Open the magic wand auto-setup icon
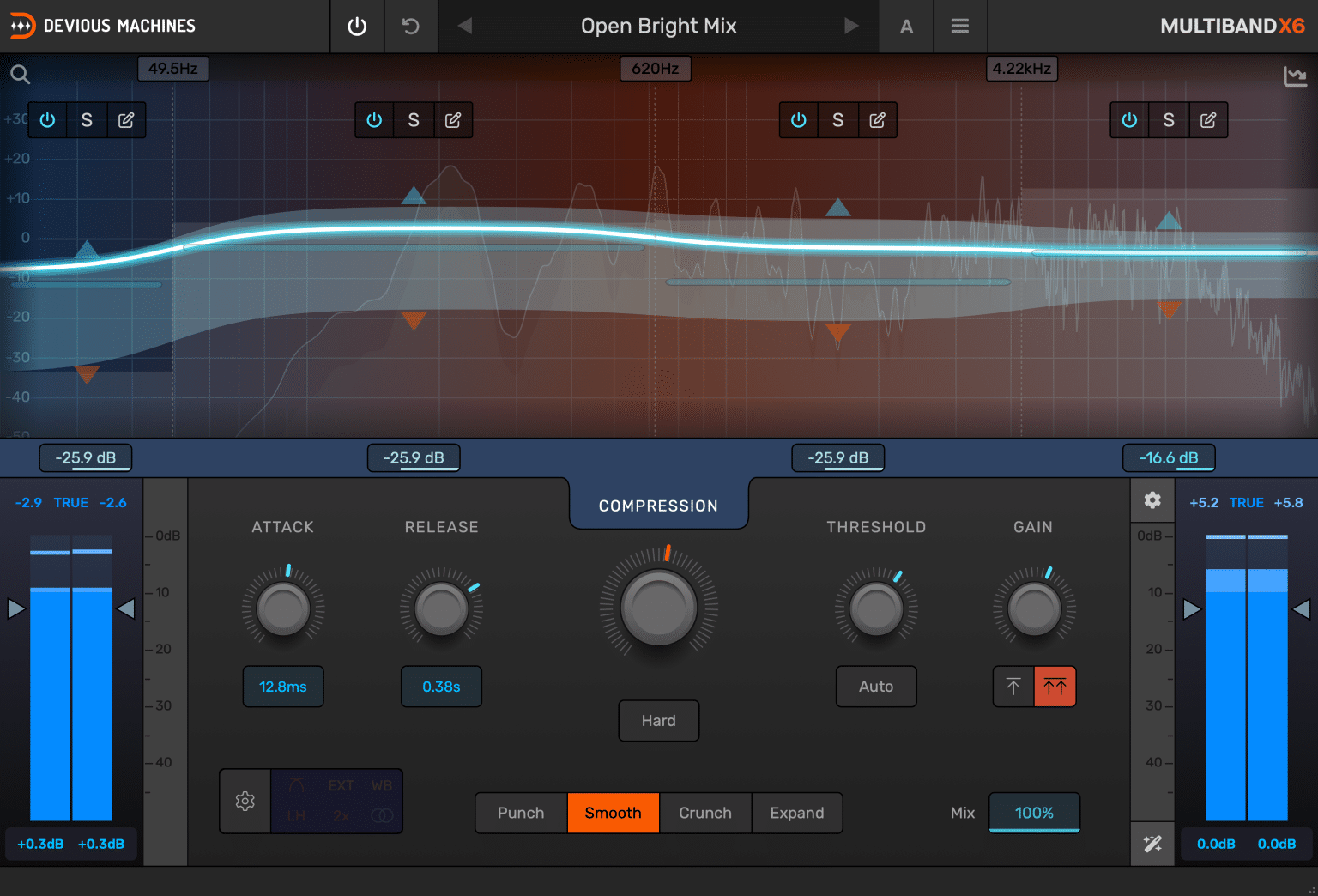Screen dimensions: 1318x896 [x=1152, y=844]
